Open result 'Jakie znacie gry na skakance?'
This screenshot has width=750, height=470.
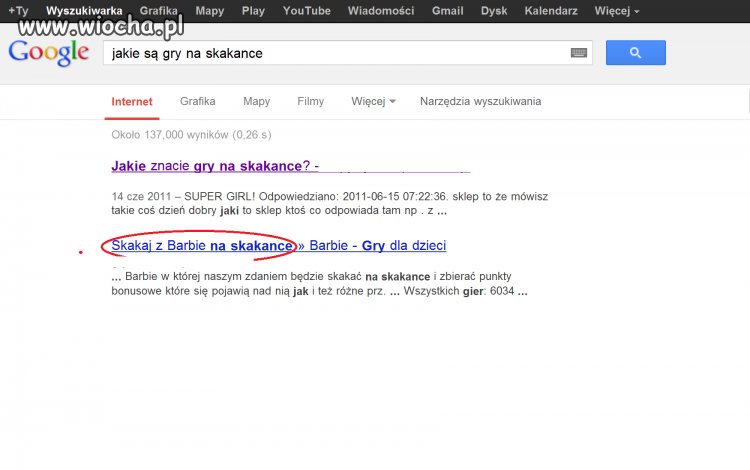pos(215,166)
